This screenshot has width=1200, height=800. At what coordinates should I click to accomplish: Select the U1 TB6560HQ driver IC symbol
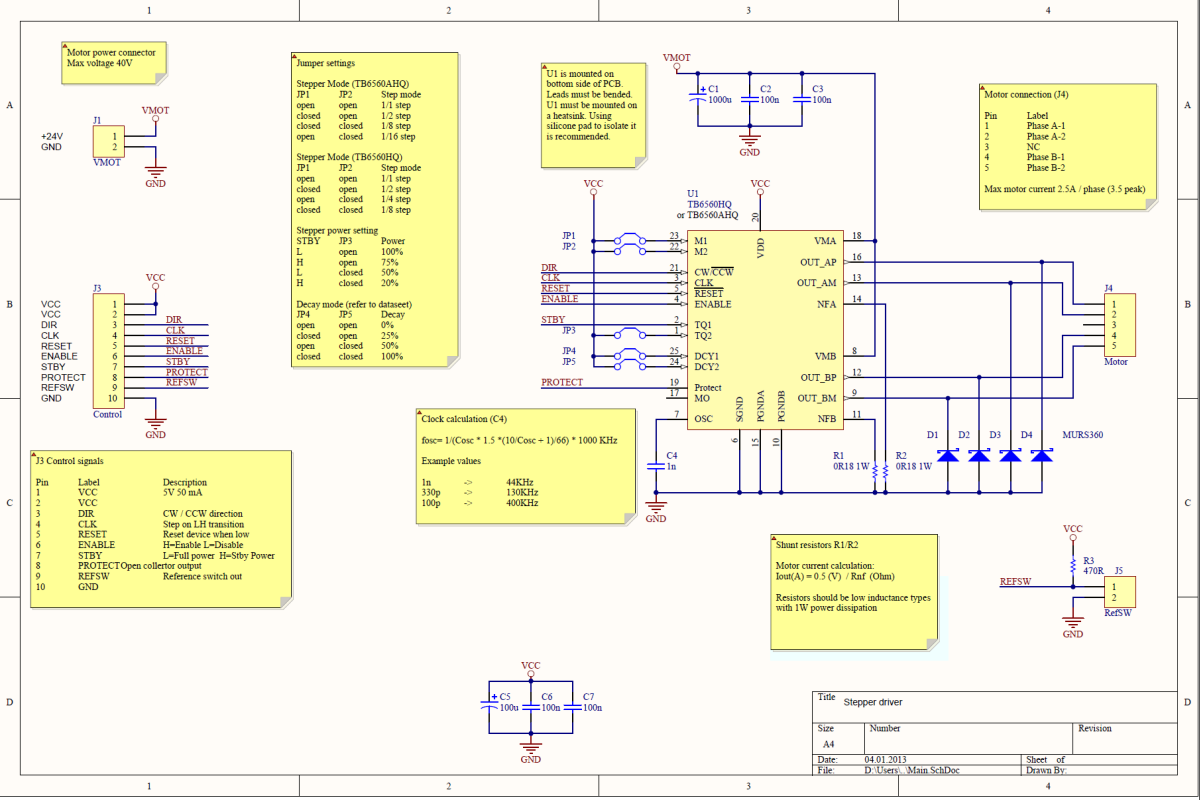[x=765, y=330]
